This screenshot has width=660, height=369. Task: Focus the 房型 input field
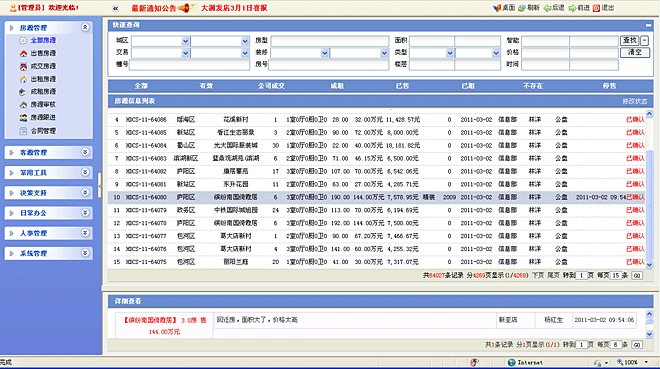[x=330, y=41]
